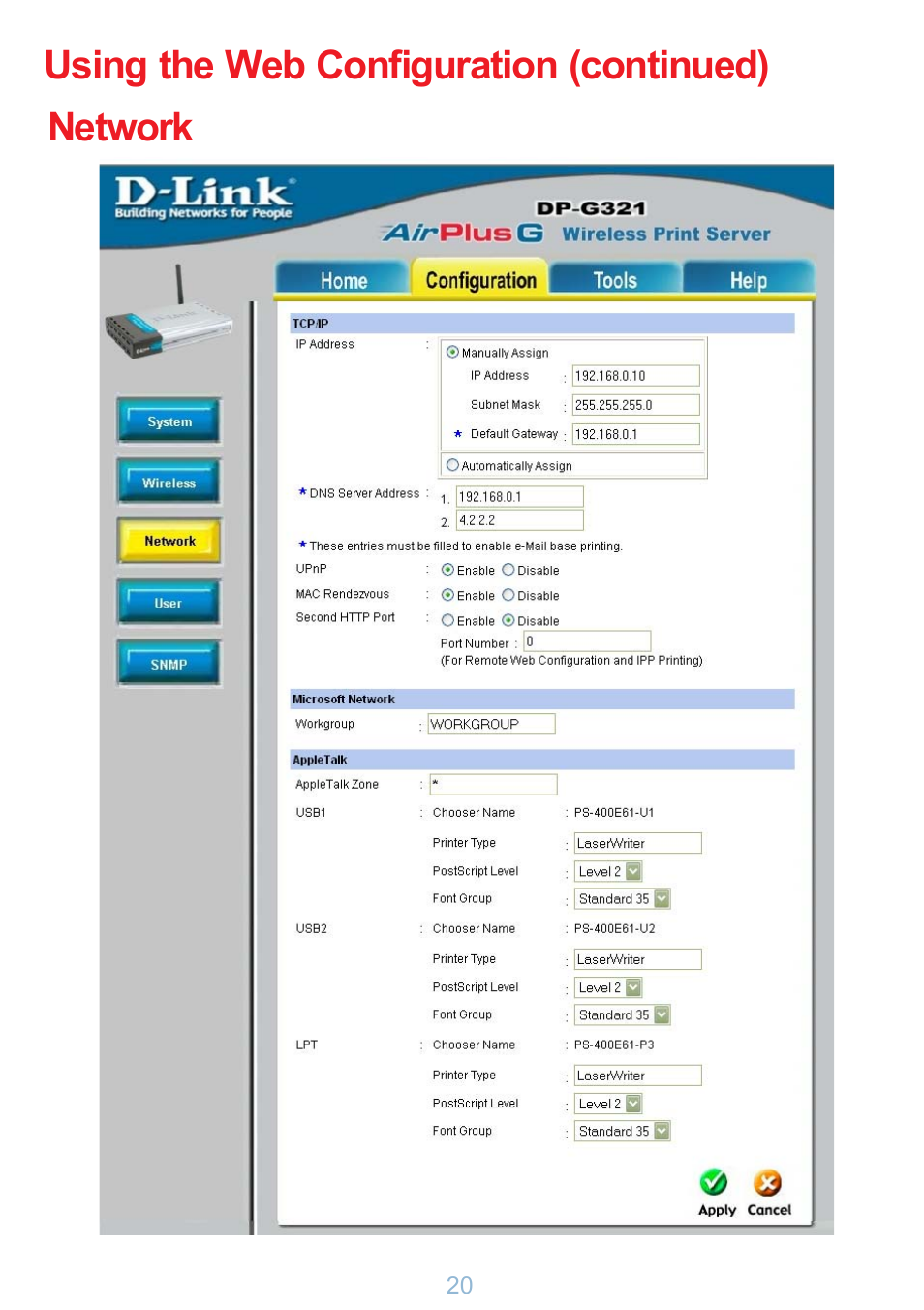
Task: Click the first DNS Server Address field
Action: point(520,497)
